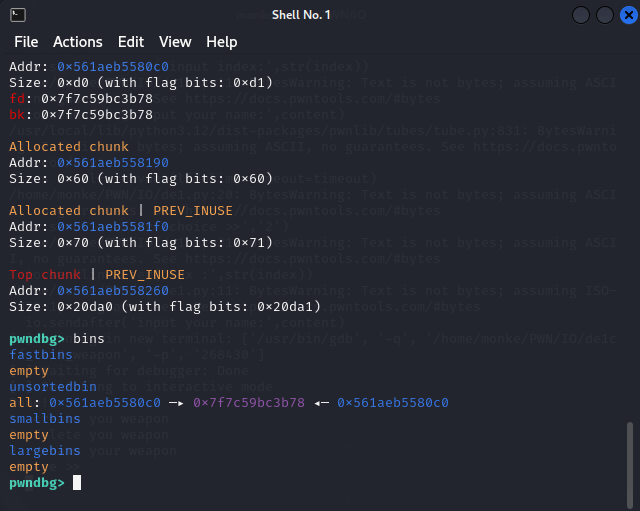This screenshot has height=511, width=640.
Task: Click the smallbins label
Action: [x=45, y=419]
